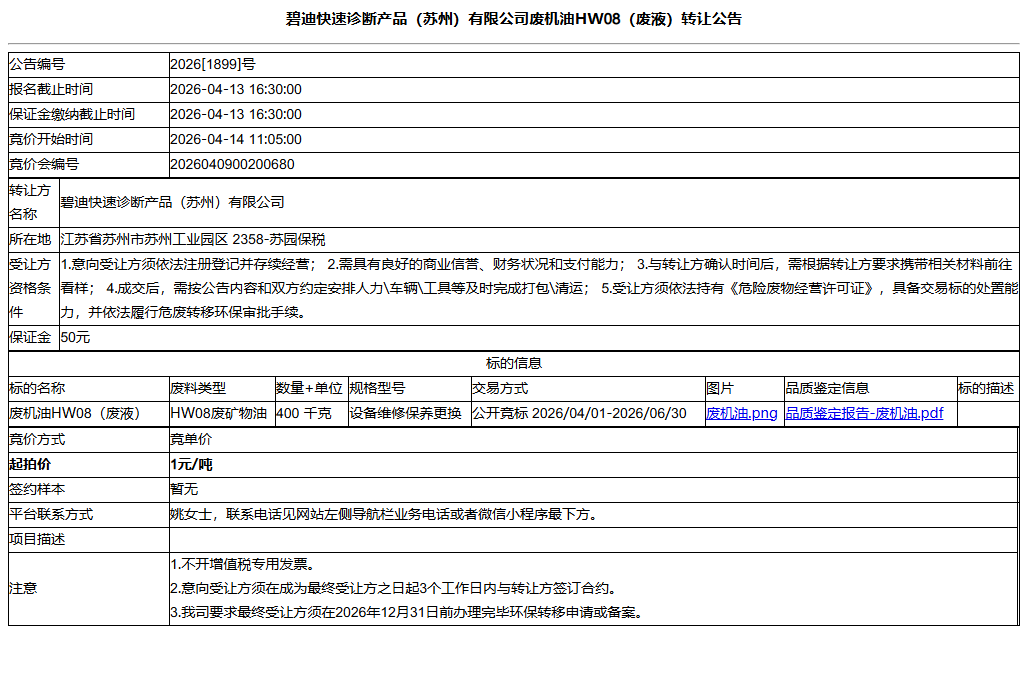
Task: Select the 保证金 value 50元
Action: point(75,338)
